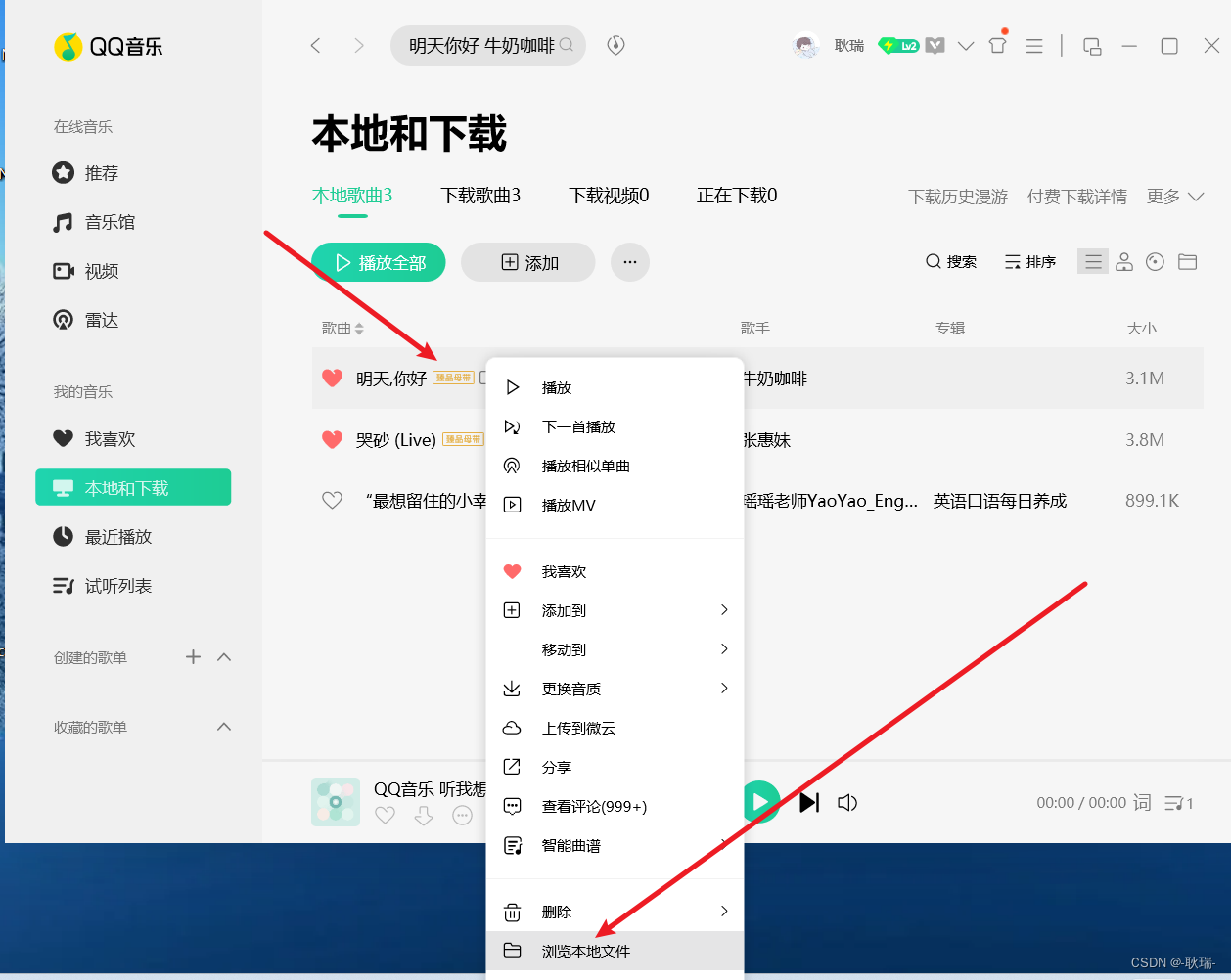Open the 雷达 radar section

(86, 320)
